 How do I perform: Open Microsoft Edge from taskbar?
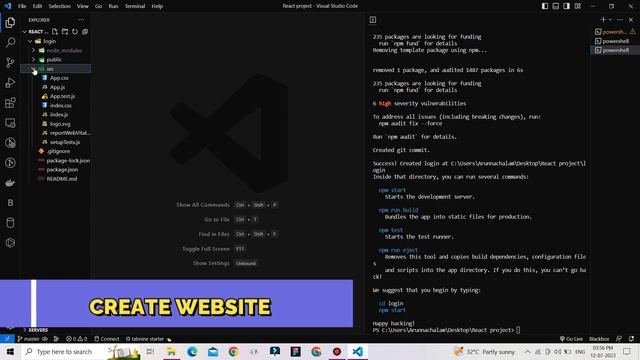tap(192, 351)
